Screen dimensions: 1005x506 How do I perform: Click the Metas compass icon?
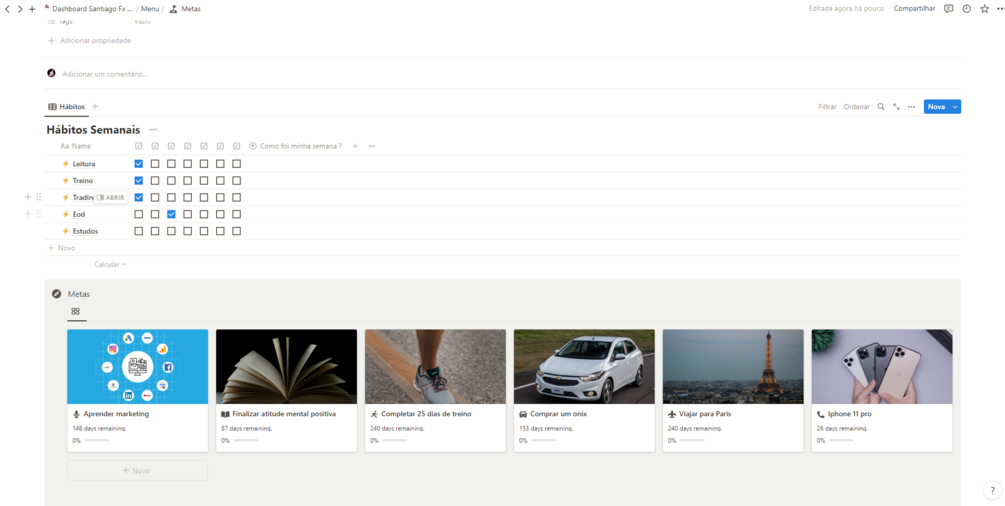56,294
